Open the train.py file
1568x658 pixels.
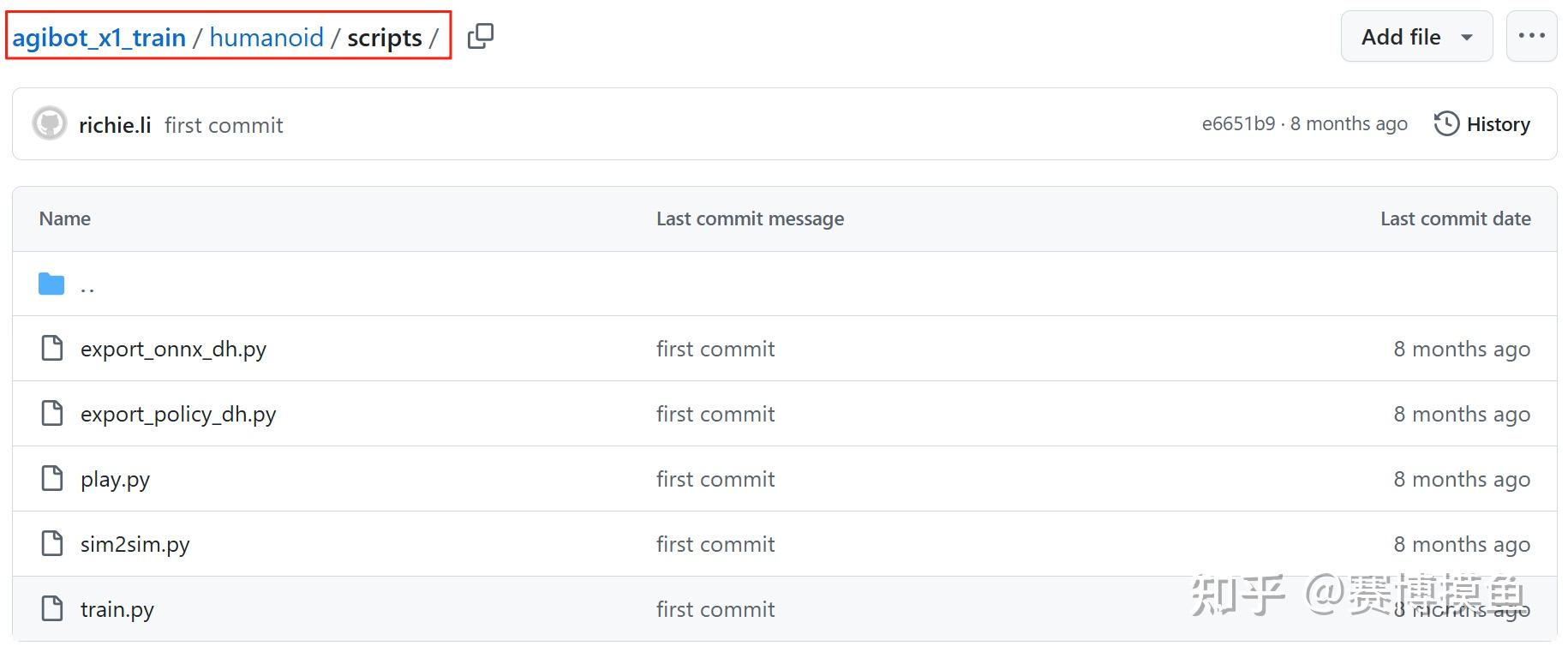(117, 609)
